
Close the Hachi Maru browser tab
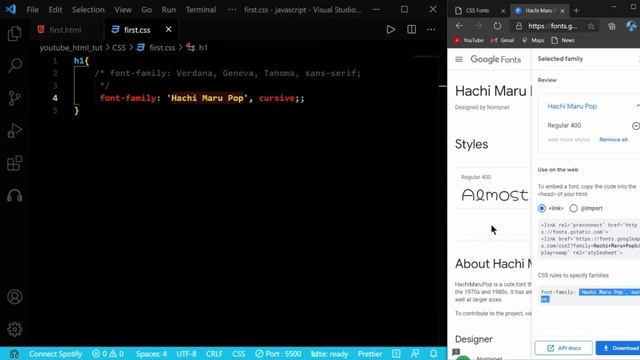click(562, 11)
